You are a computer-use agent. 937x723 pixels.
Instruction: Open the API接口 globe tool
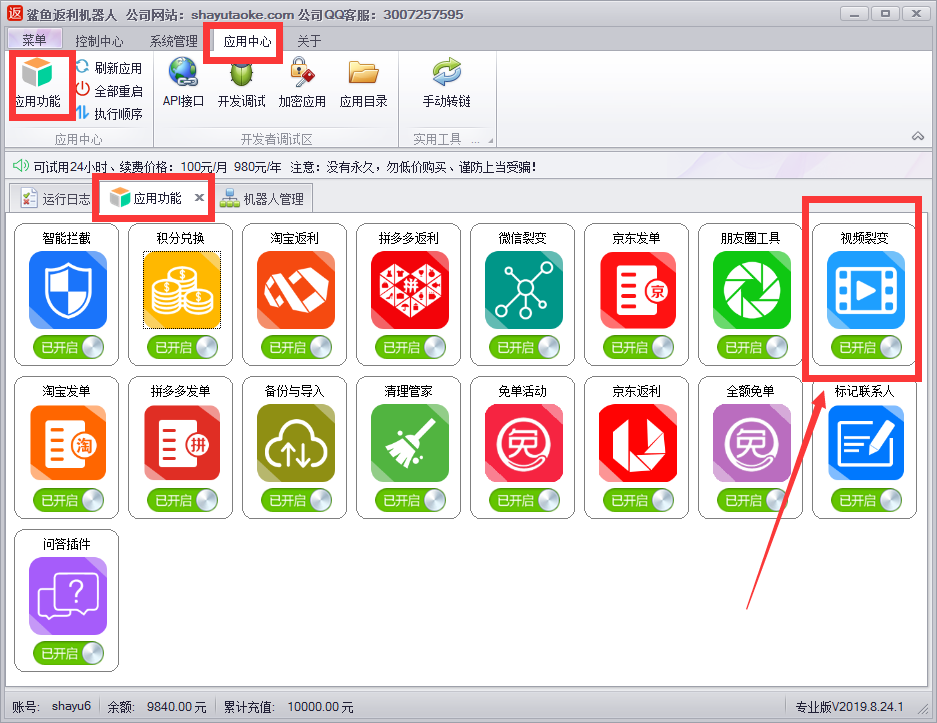point(183,84)
